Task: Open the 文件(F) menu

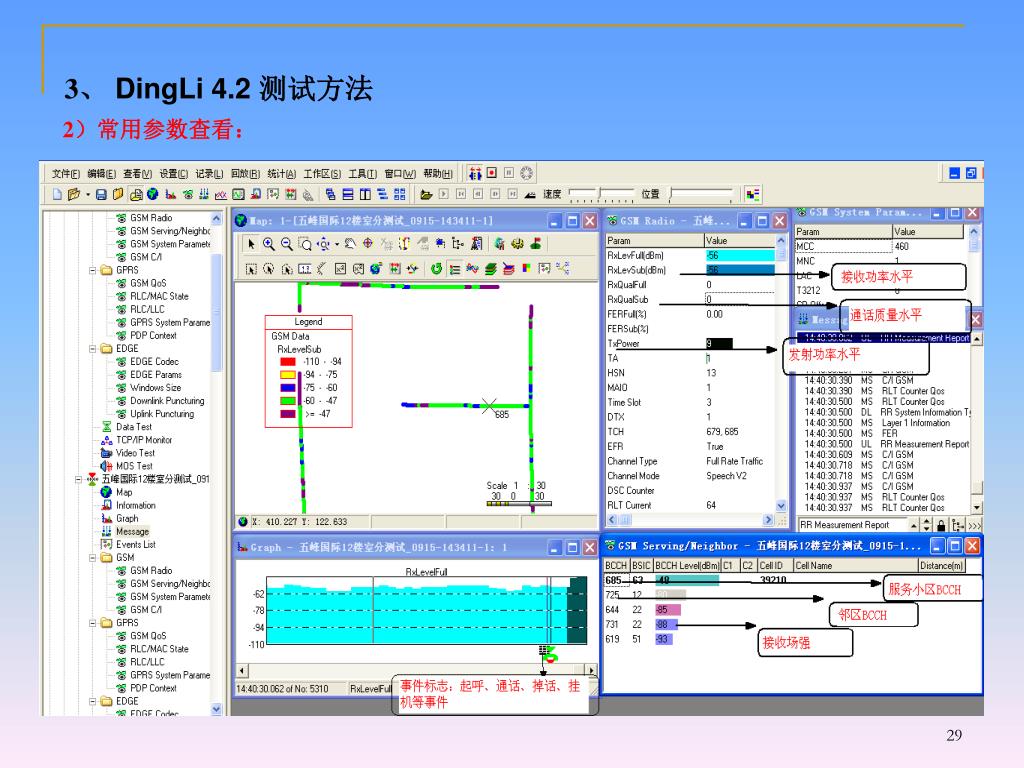Action: coord(66,174)
